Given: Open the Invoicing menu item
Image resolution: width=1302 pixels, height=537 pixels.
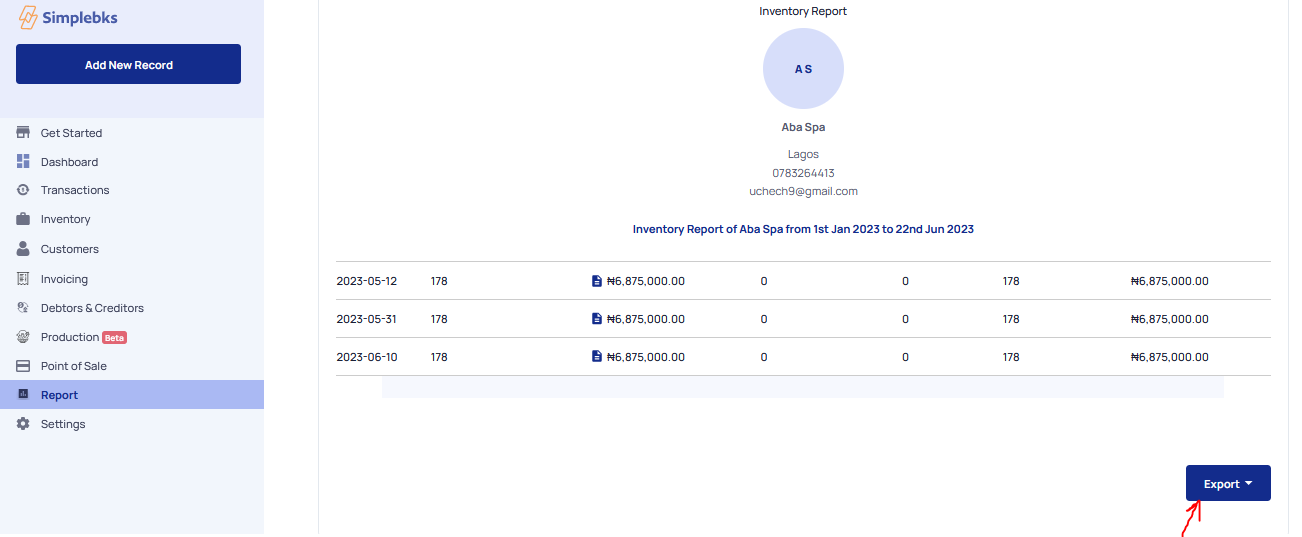Looking at the screenshot, I should [64, 279].
